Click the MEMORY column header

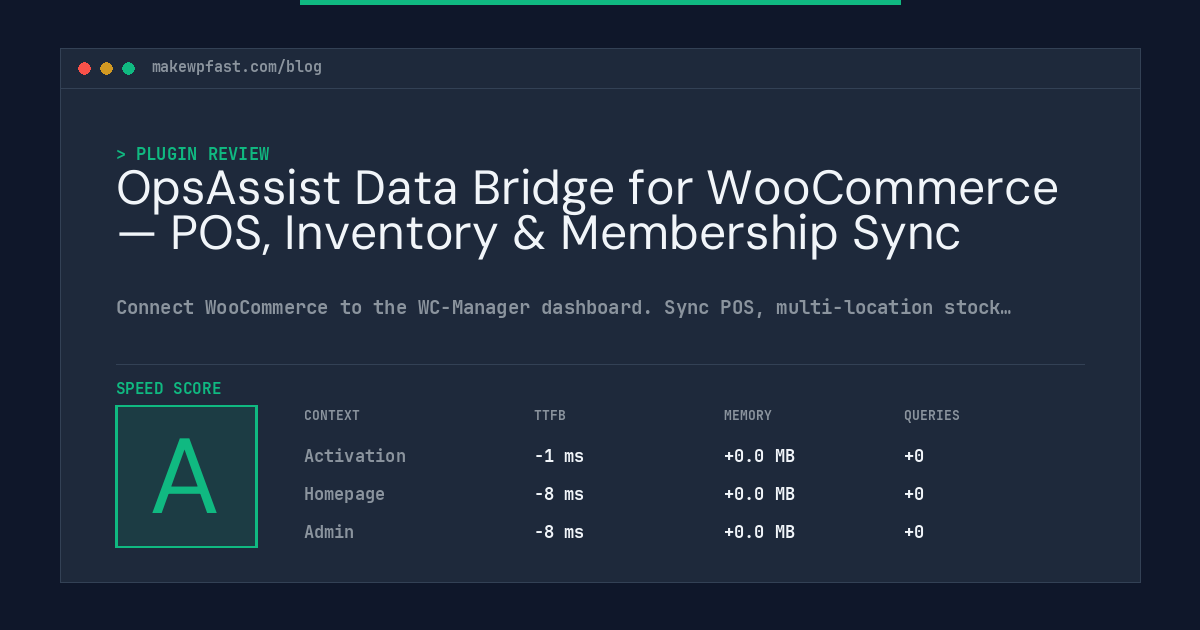(748, 415)
